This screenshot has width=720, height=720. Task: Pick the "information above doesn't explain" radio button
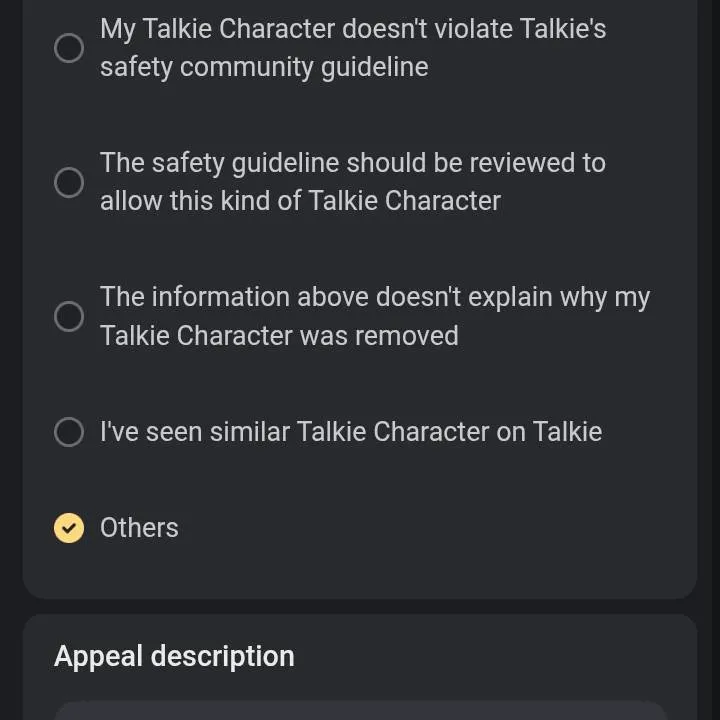click(69, 316)
